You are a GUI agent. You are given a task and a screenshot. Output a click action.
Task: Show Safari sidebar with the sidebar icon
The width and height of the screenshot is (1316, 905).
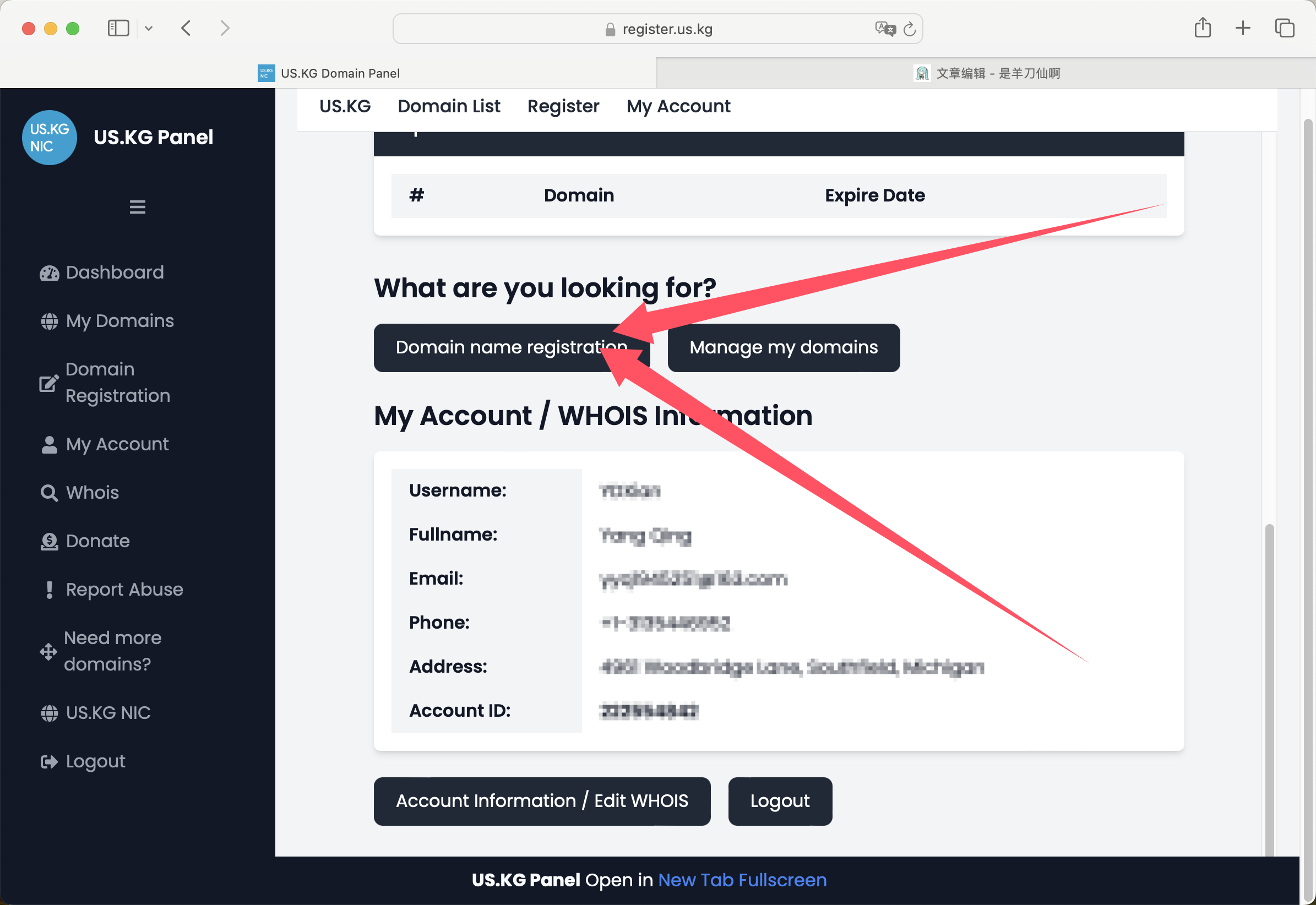click(x=118, y=28)
